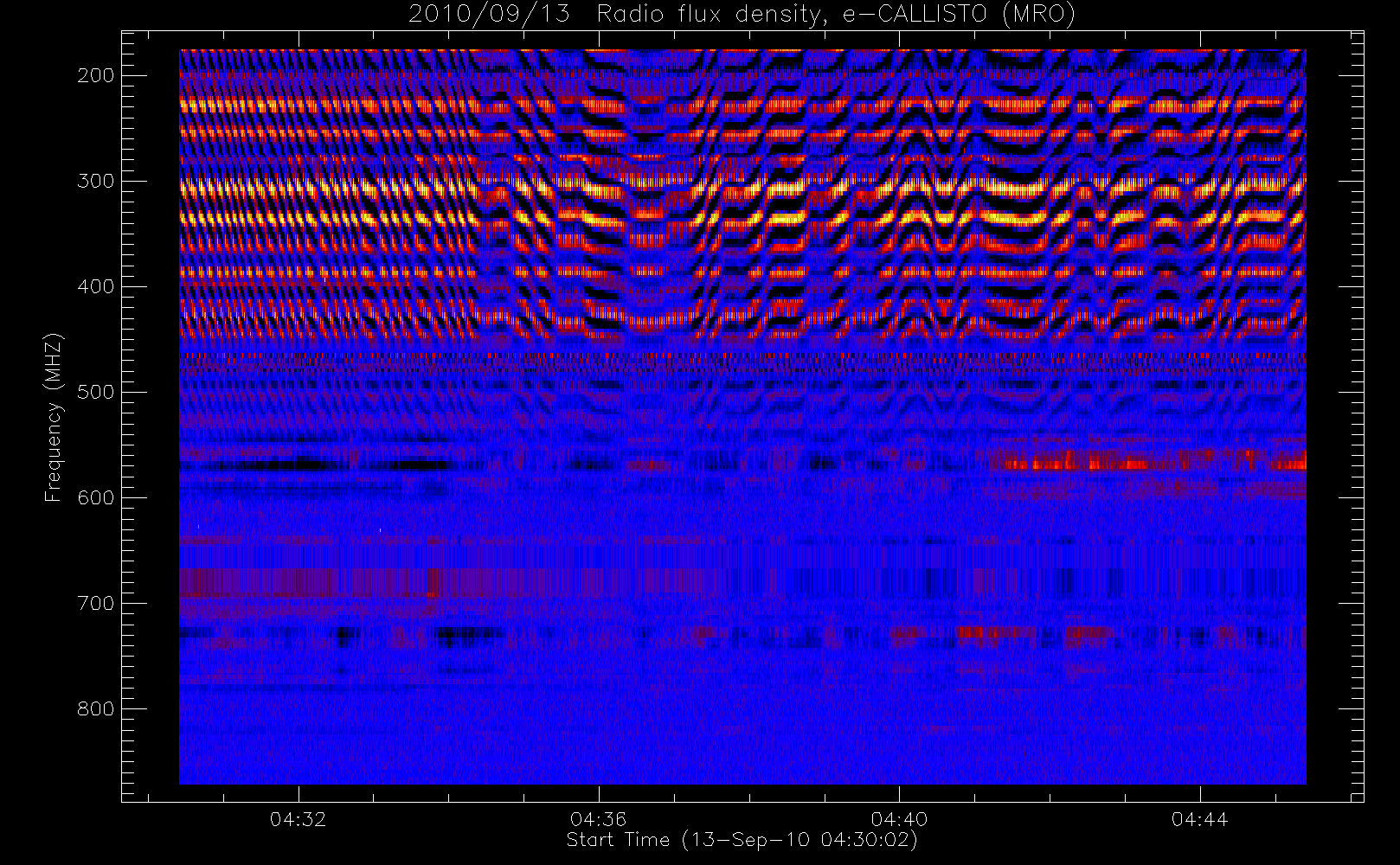
Task: Click the 04:44 time tick label
Action: point(1200,819)
